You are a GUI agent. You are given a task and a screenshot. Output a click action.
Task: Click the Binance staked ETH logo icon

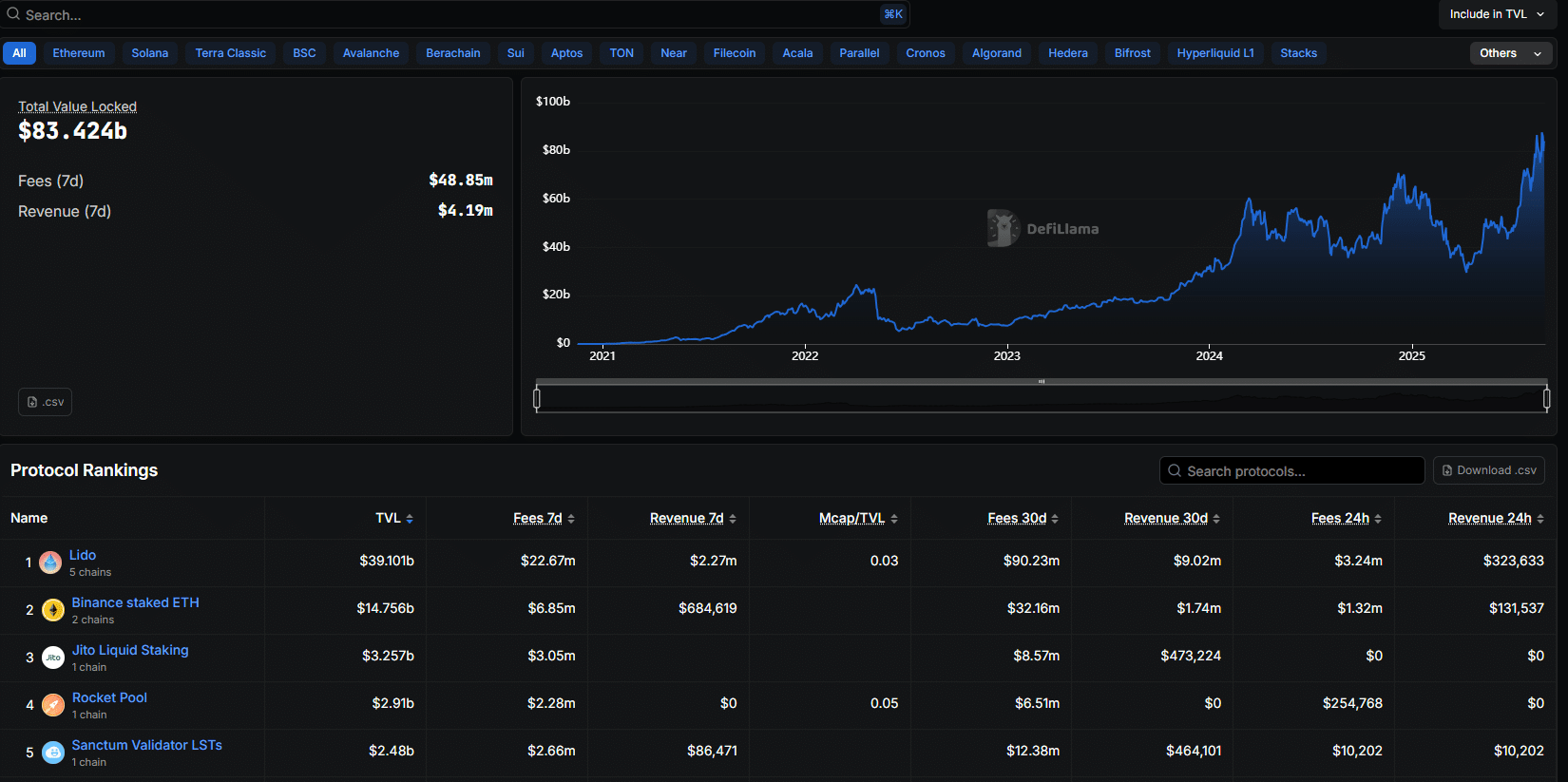pyautogui.click(x=53, y=610)
